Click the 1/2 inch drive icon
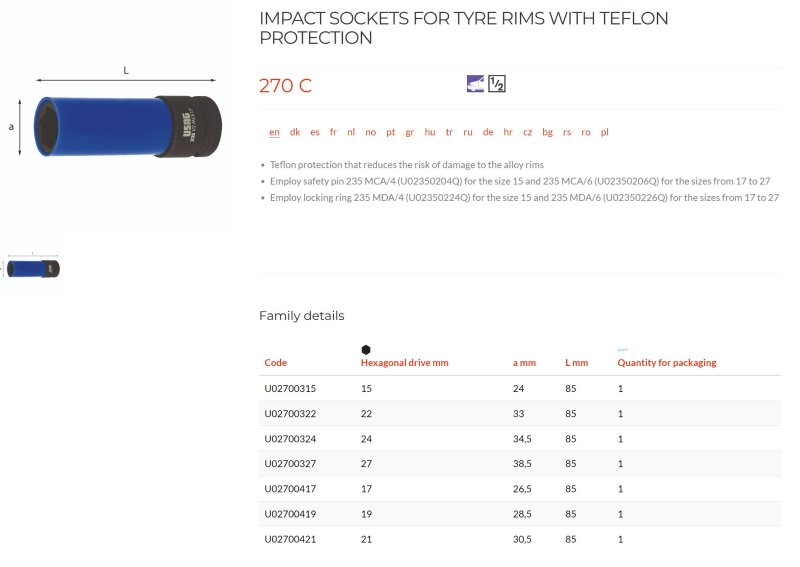 [497, 84]
